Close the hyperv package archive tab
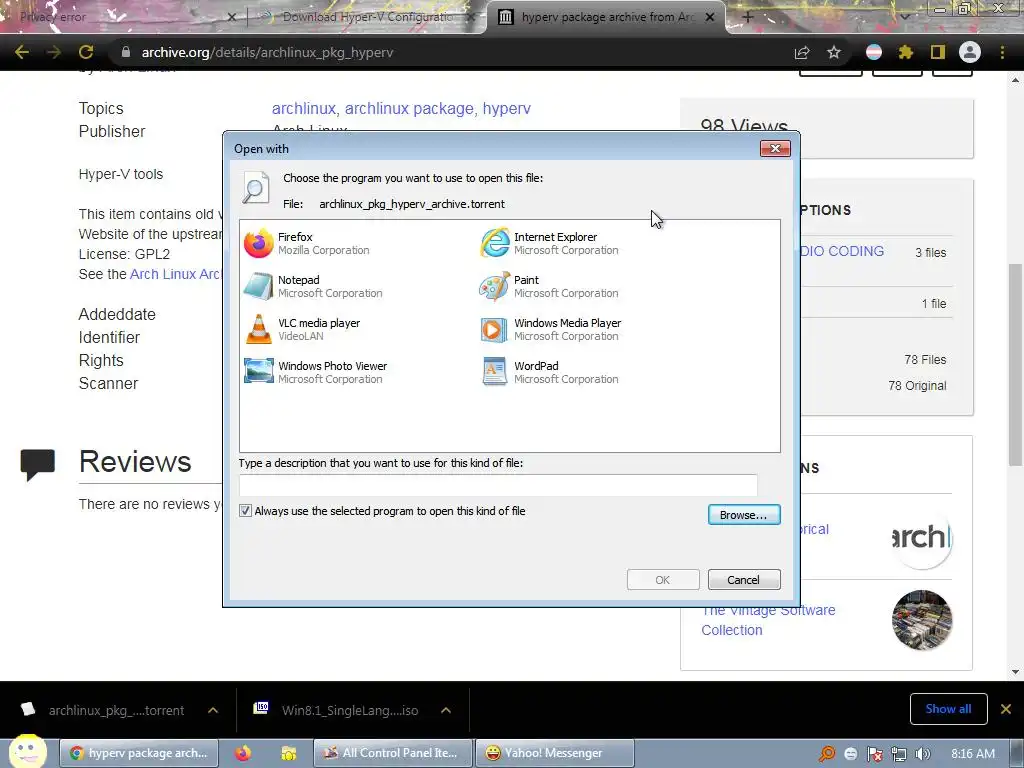The height and width of the screenshot is (768, 1024). [x=710, y=18]
